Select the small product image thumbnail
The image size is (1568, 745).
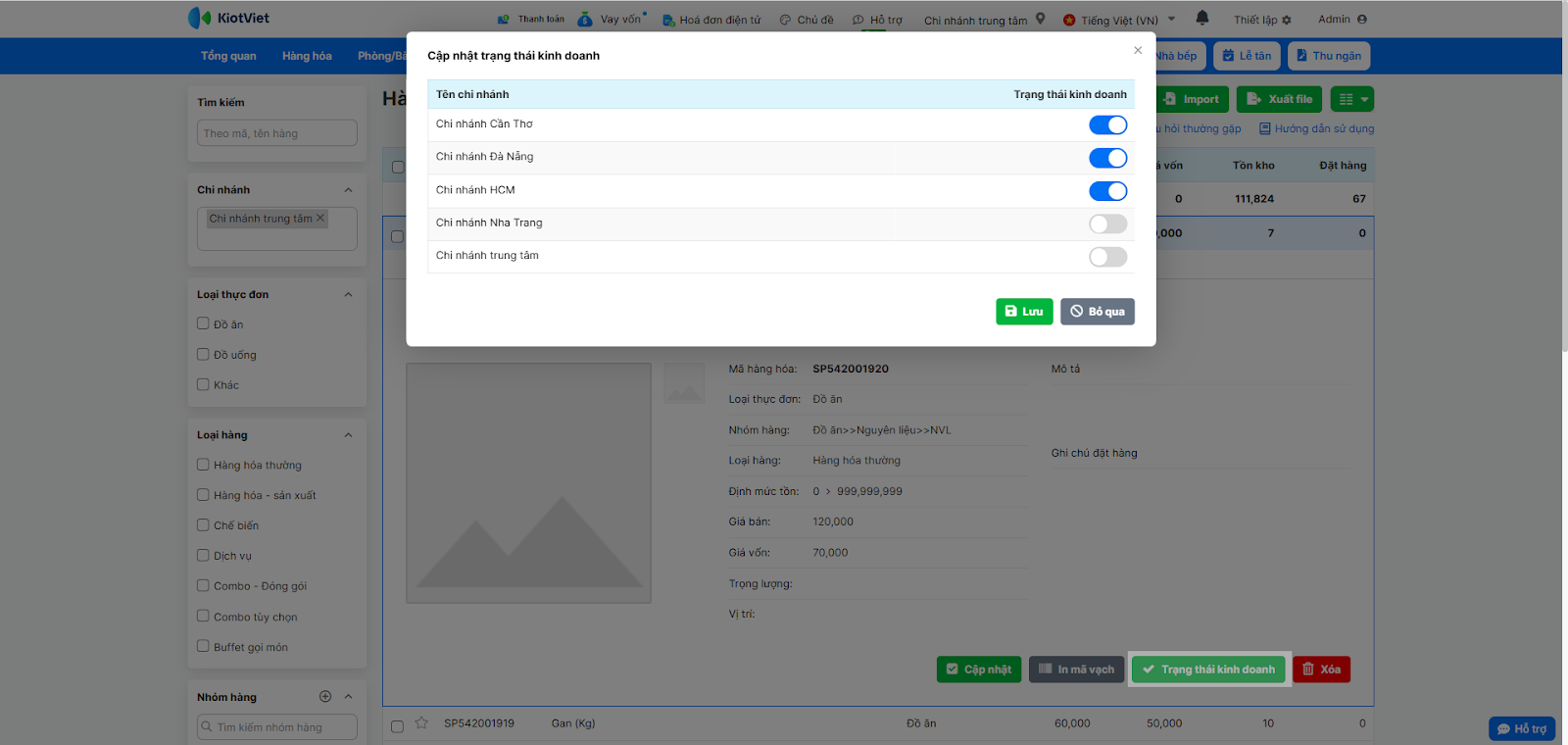tap(684, 383)
